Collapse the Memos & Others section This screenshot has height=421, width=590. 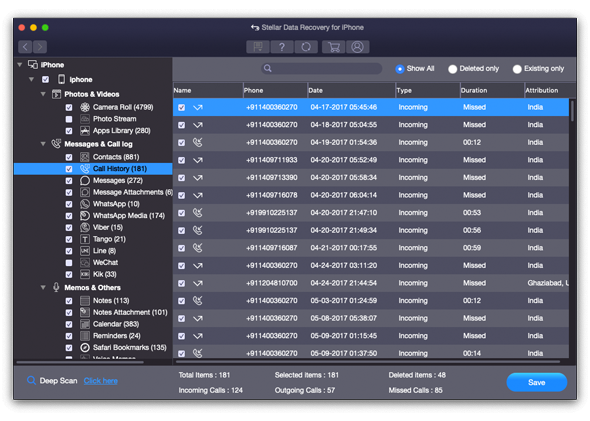pos(43,287)
